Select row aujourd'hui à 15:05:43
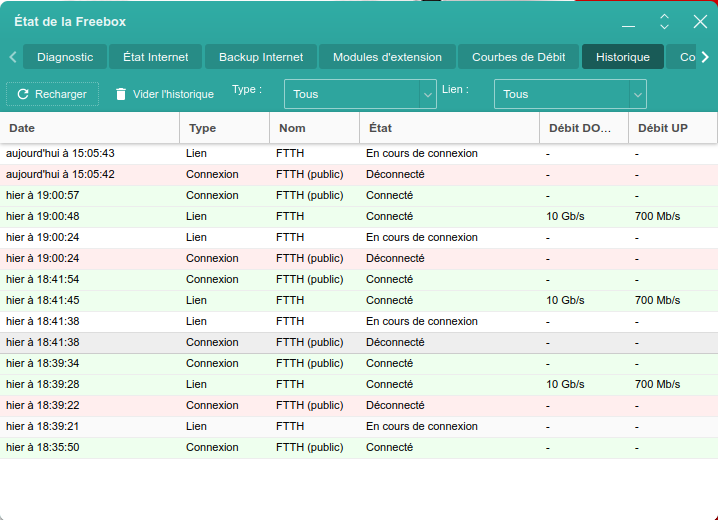Screen dimensions: 718x520 [359, 154]
